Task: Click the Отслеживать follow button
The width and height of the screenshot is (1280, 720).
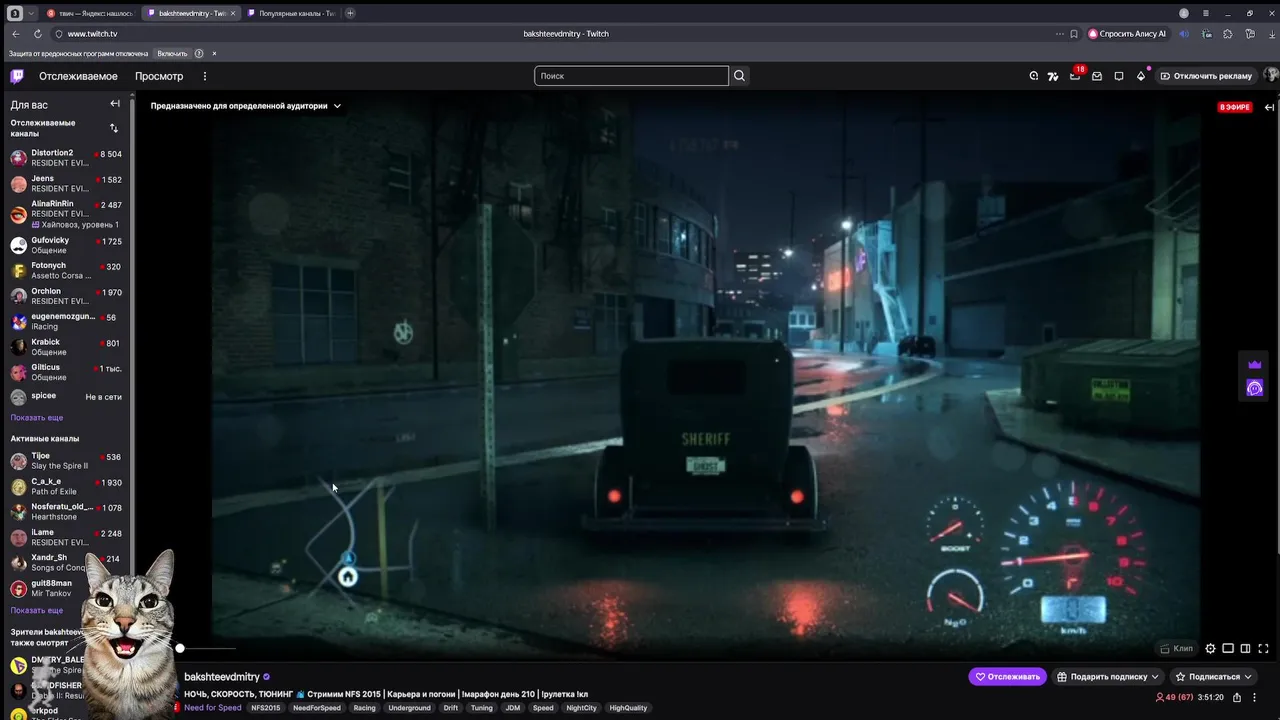Action: point(1007,677)
